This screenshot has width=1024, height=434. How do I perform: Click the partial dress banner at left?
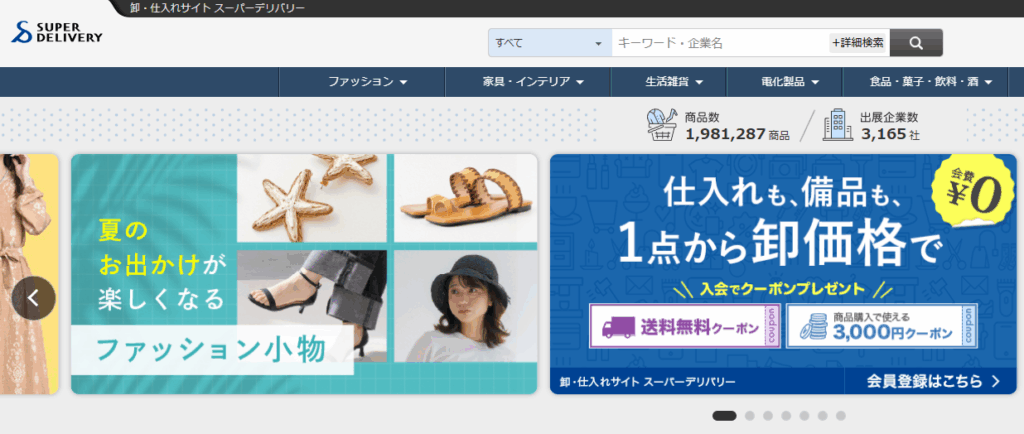point(29,274)
